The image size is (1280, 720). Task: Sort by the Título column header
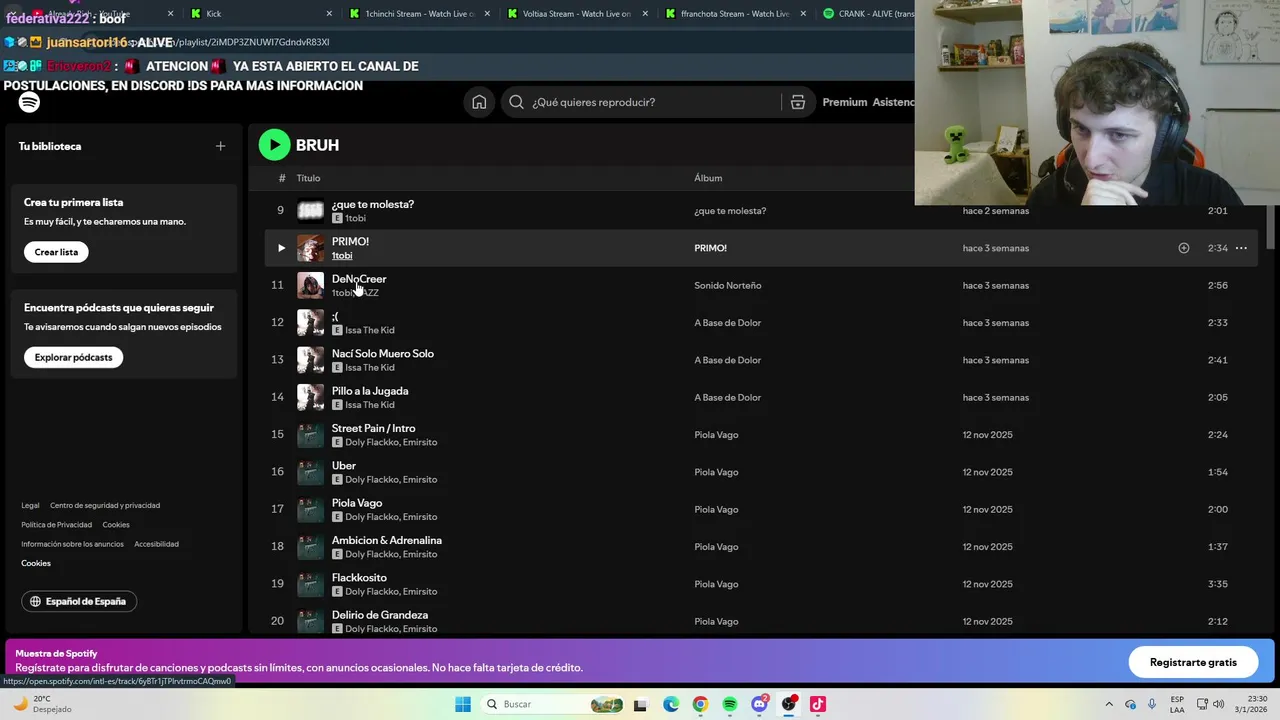308,178
